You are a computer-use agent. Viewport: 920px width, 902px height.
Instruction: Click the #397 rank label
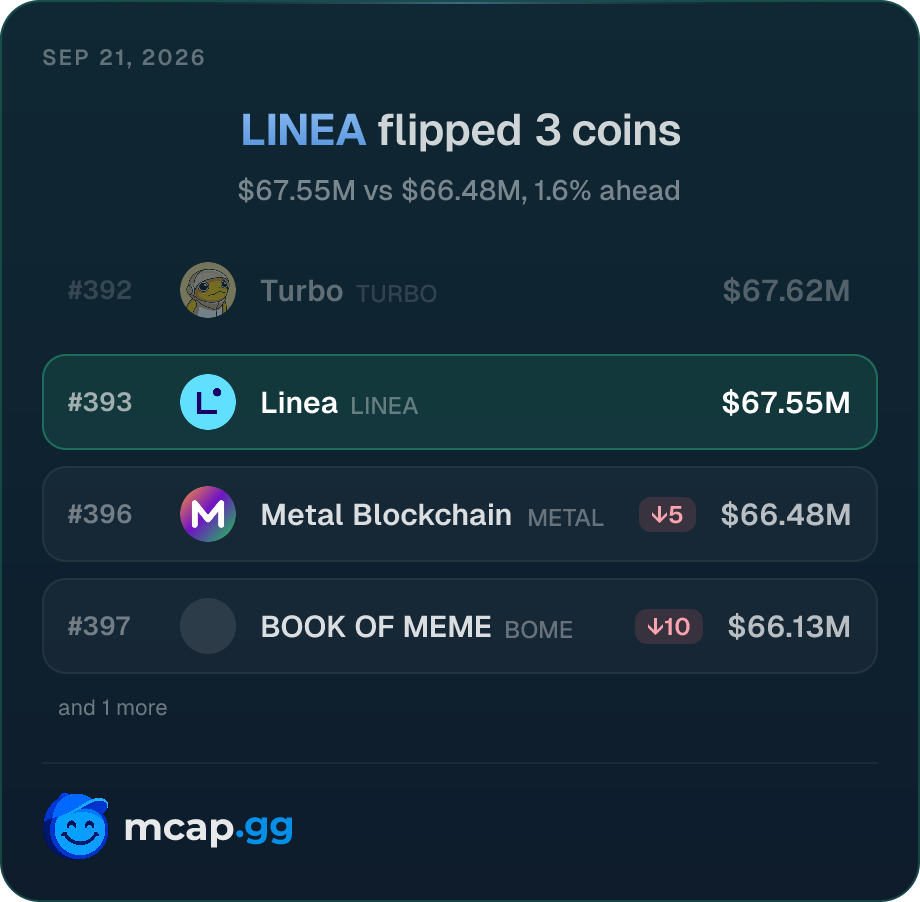[99, 626]
